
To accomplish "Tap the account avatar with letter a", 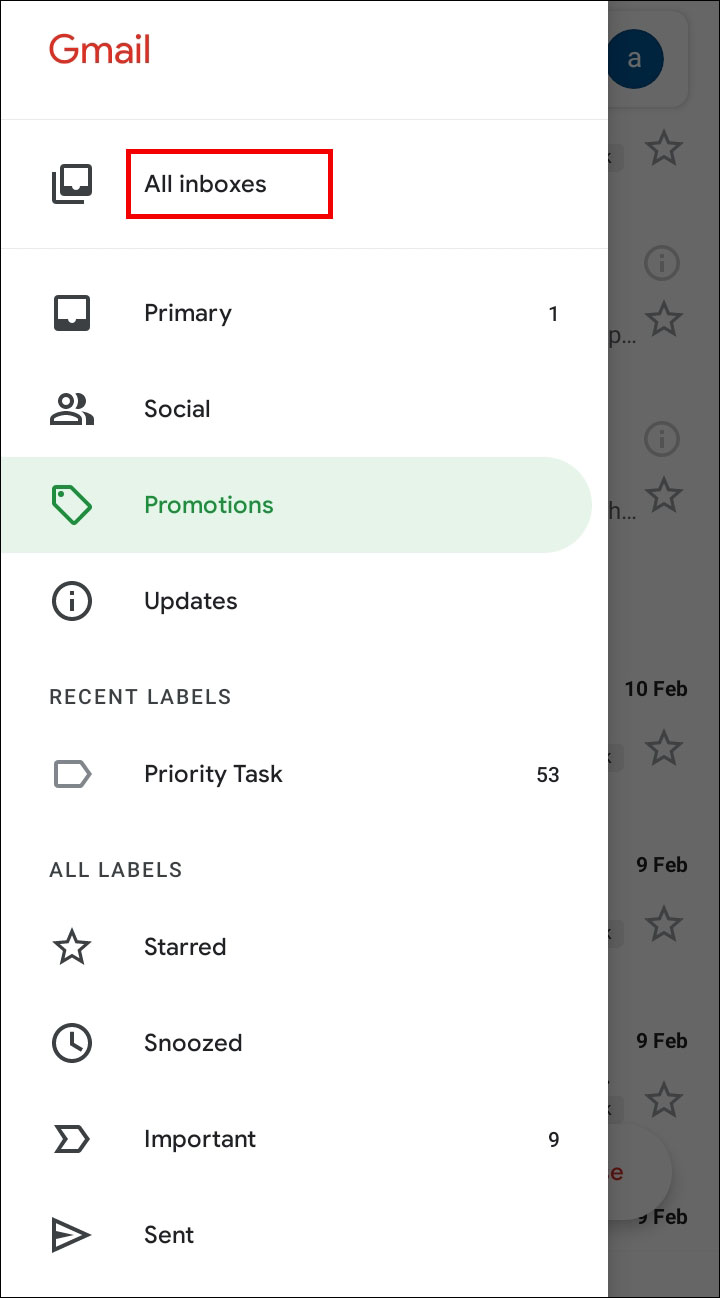I will tap(634, 59).
